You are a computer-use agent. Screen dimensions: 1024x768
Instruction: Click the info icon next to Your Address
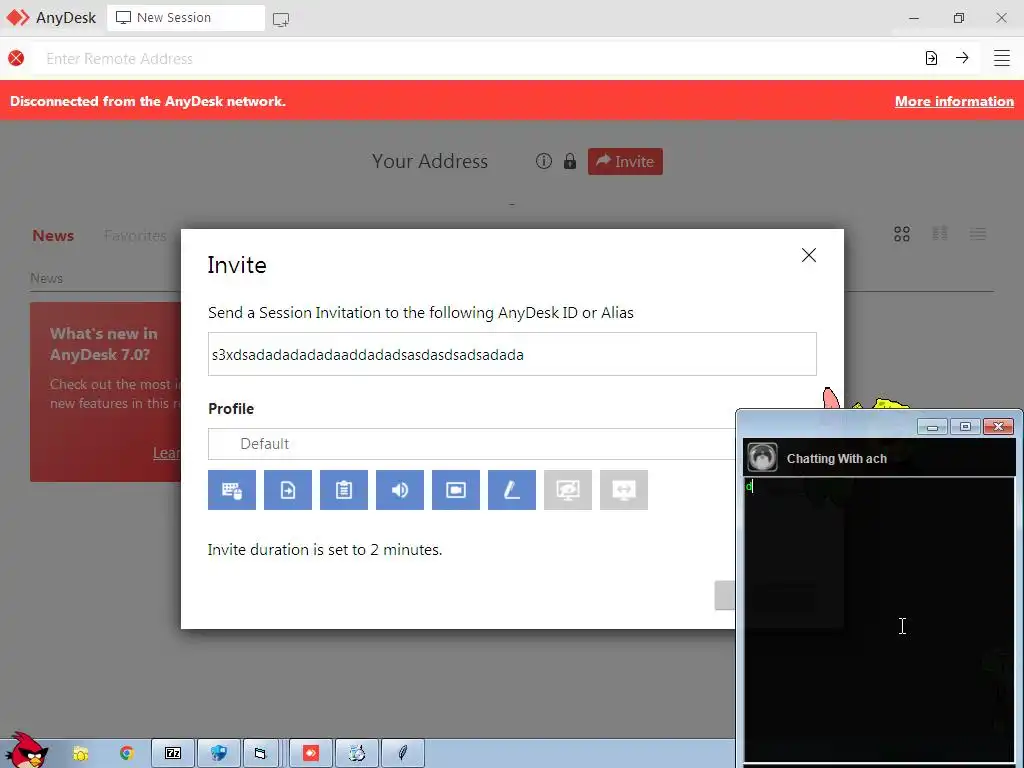[544, 161]
